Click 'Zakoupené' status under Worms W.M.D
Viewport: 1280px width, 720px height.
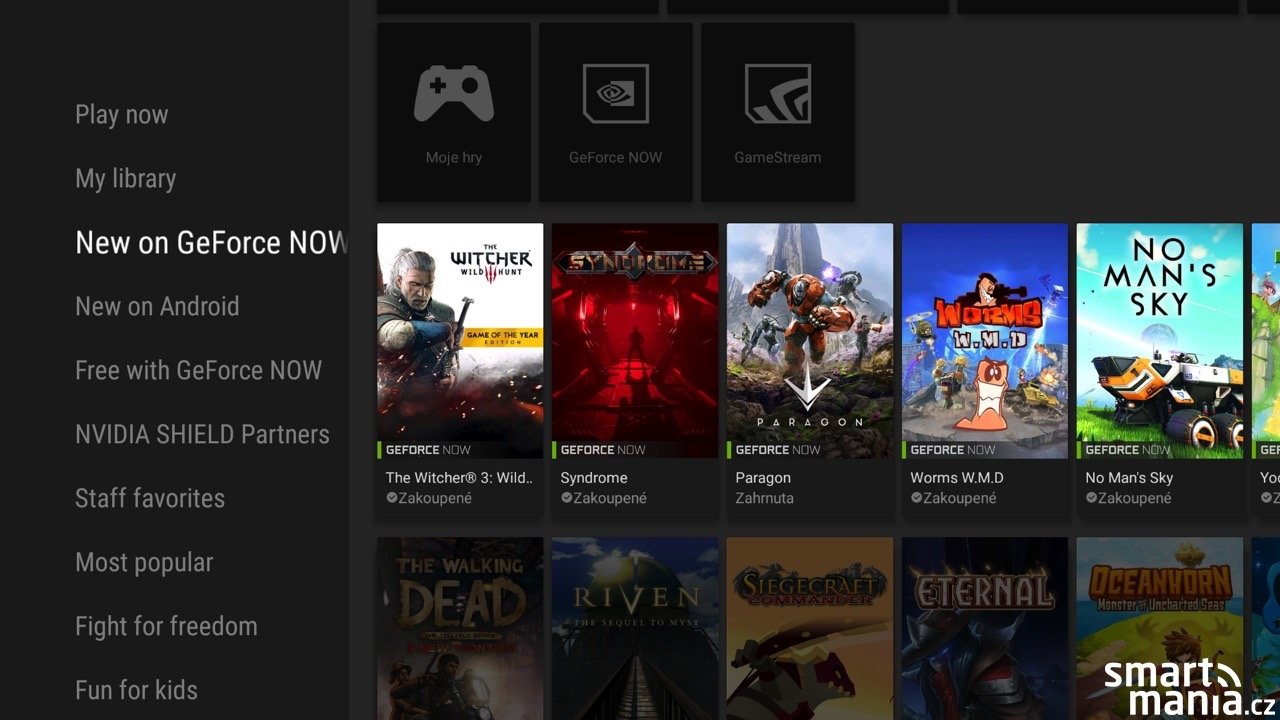(954, 498)
